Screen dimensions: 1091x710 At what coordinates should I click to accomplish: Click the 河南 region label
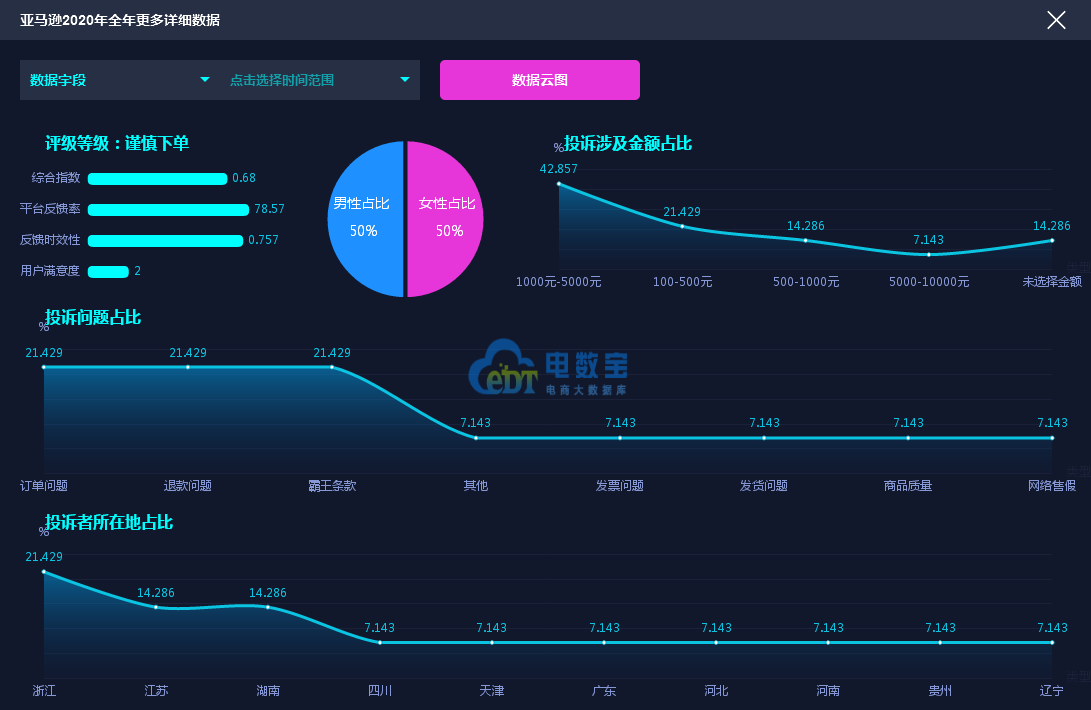[828, 691]
